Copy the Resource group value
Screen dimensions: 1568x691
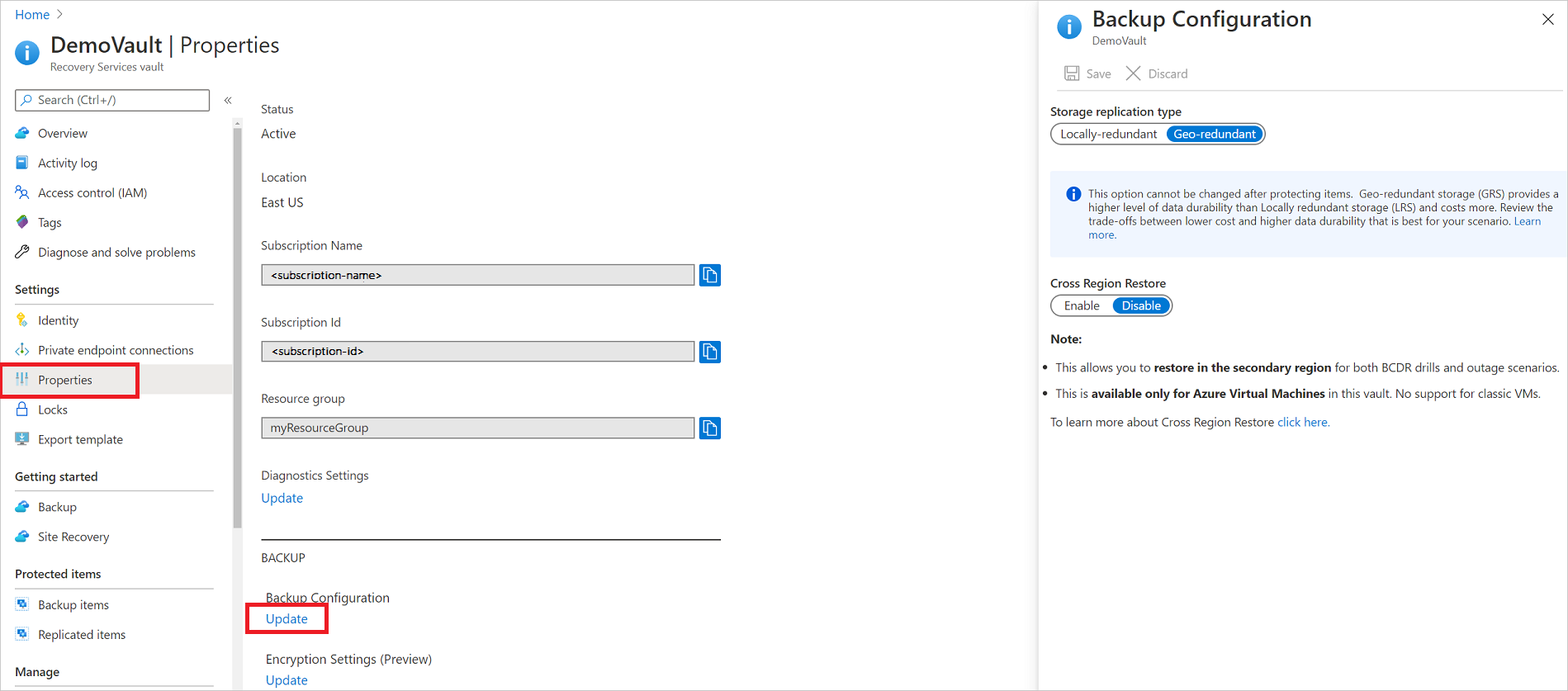710,428
